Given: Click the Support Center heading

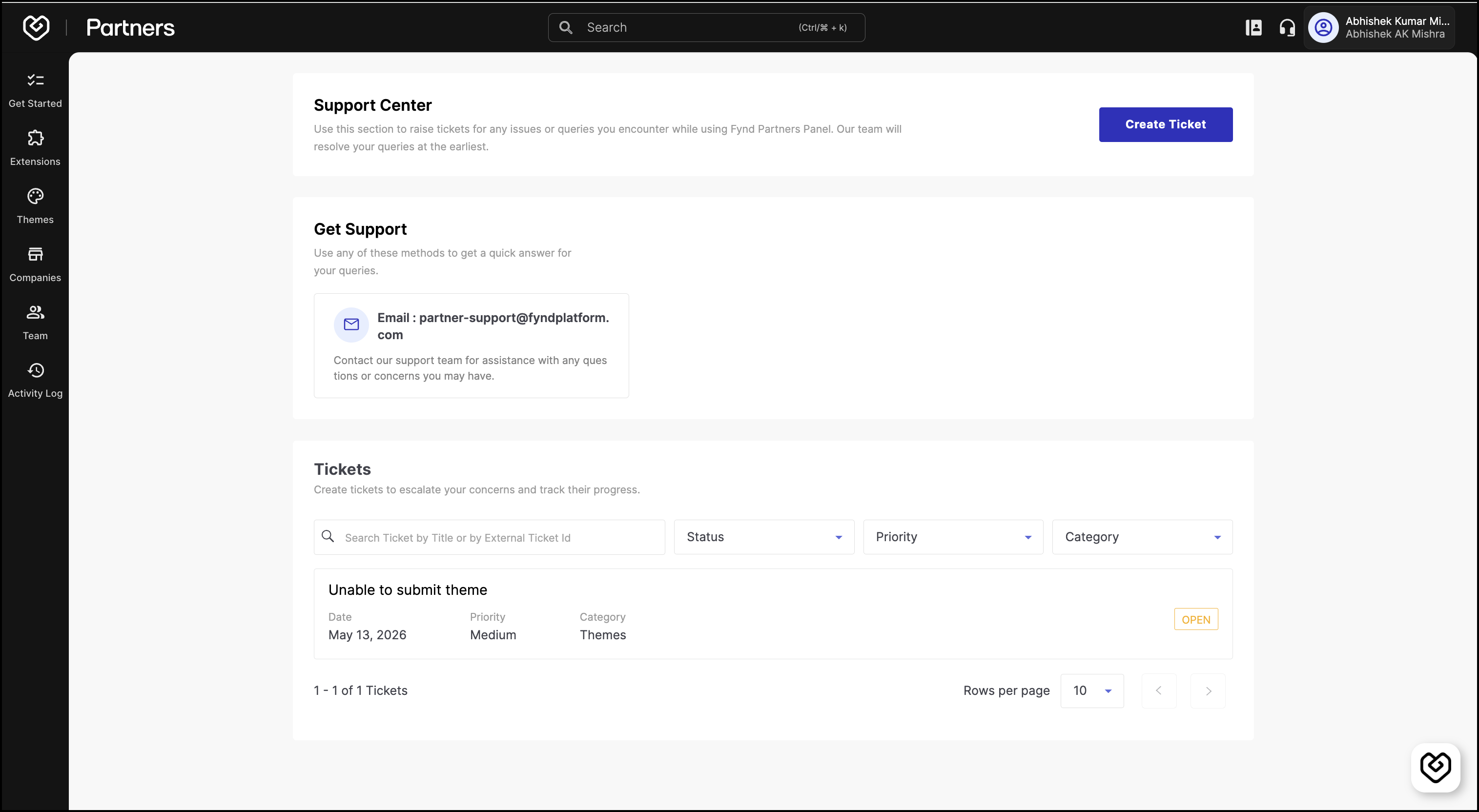Looking at the screenshot, I should pos(372,105).
